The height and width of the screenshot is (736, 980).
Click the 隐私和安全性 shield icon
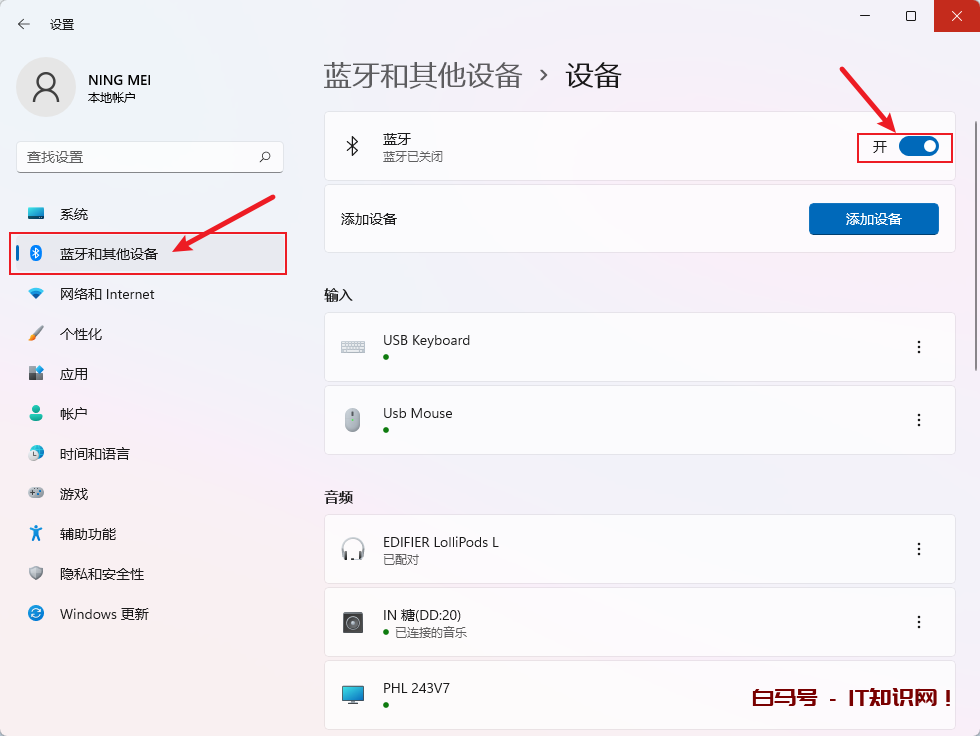tap(36, 574)
